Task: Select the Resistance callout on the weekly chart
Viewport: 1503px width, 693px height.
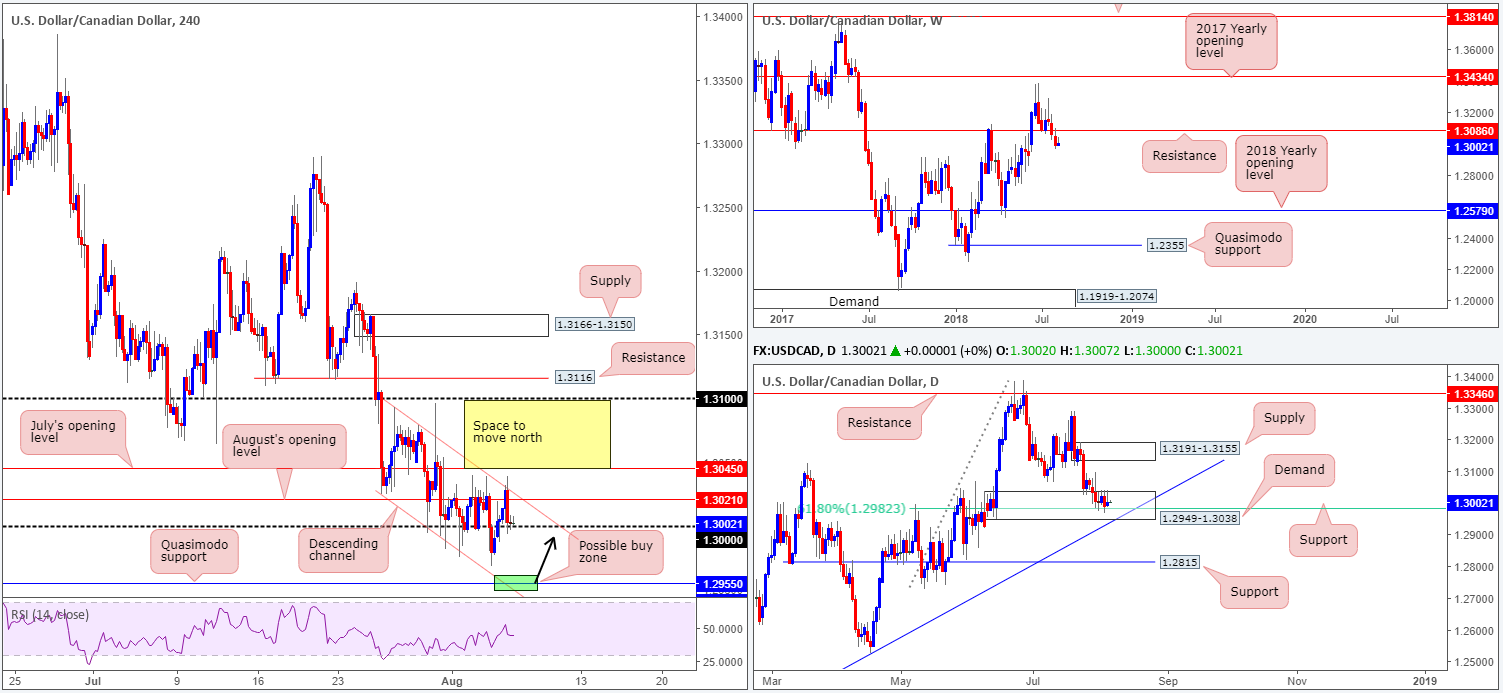Action: click(x=1184, y=155)
